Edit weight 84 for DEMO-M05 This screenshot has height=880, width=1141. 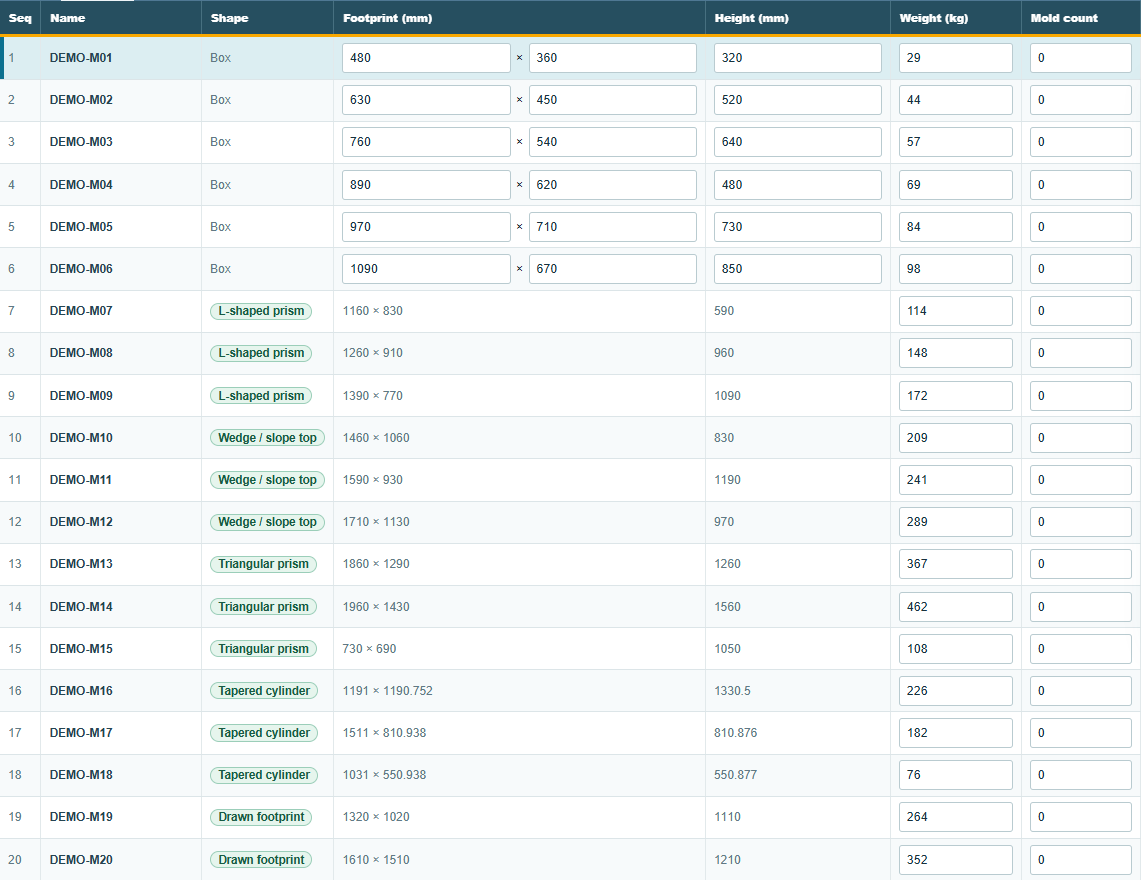pos(955,227)
